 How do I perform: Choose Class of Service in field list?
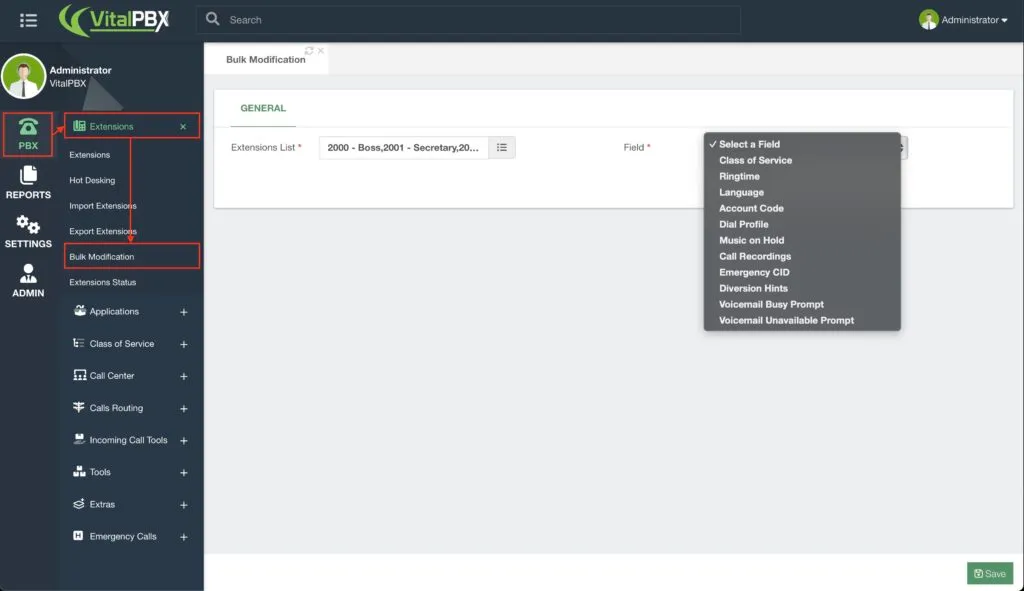pos(755,160)
